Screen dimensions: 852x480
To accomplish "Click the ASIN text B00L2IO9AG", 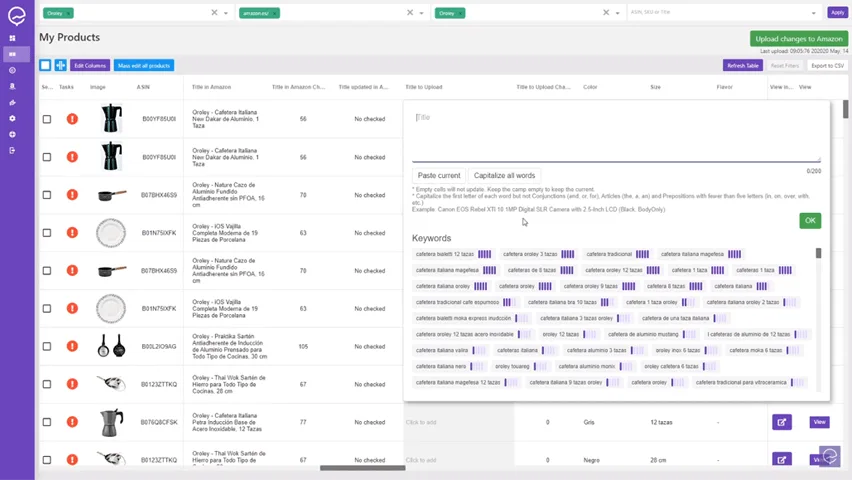I will 159,346.
